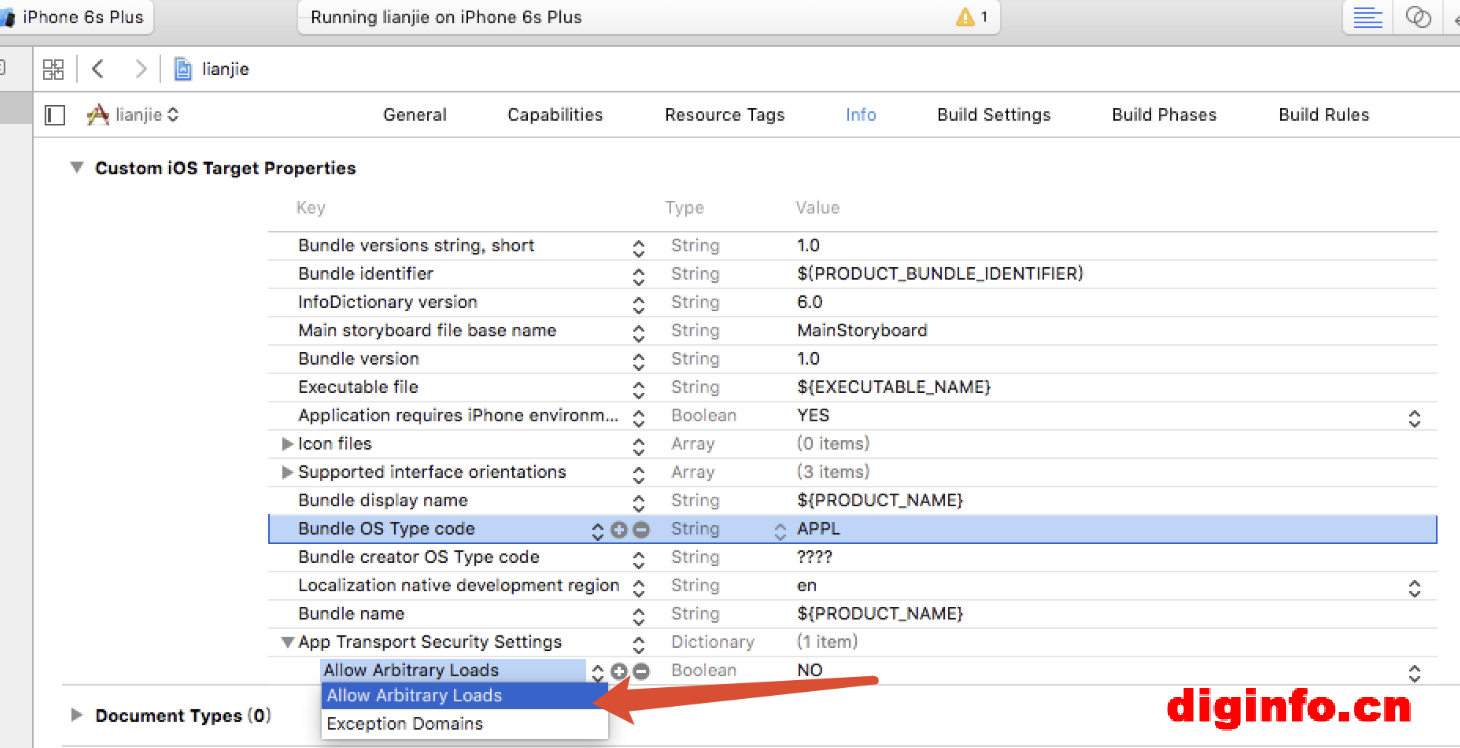Select the Bundle versions string, short row

[x=852, y=246]
